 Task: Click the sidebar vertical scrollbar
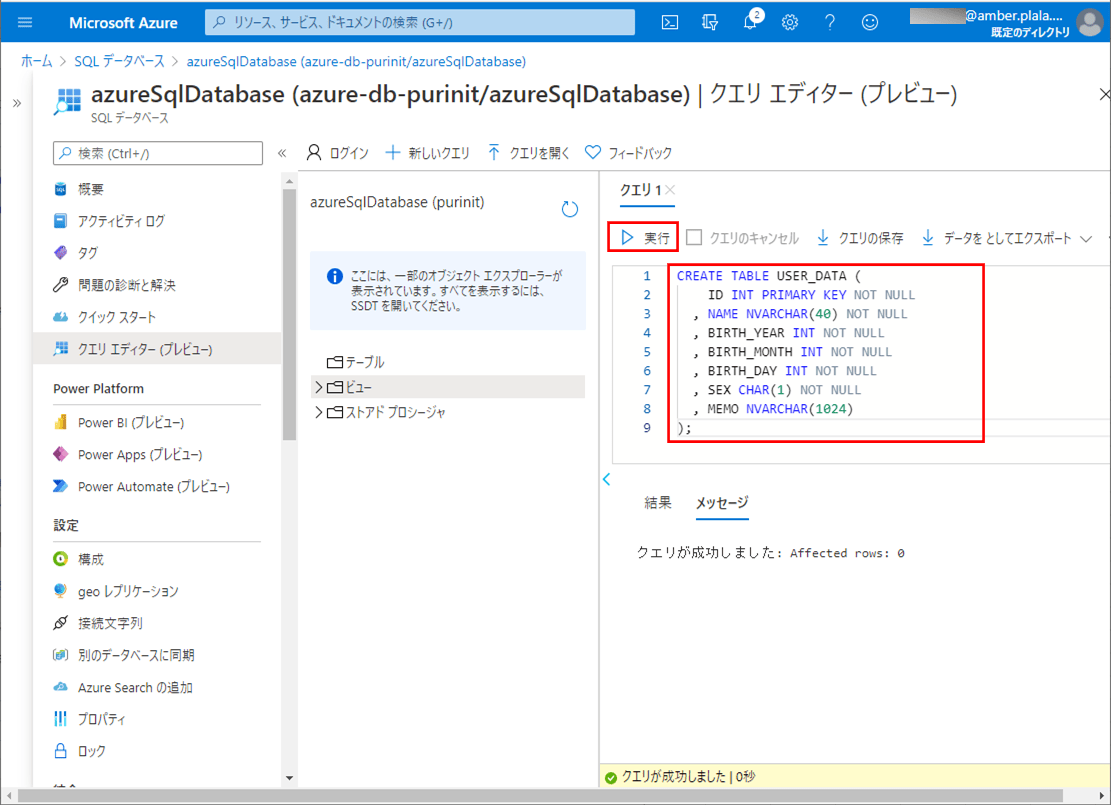[289, 315]
